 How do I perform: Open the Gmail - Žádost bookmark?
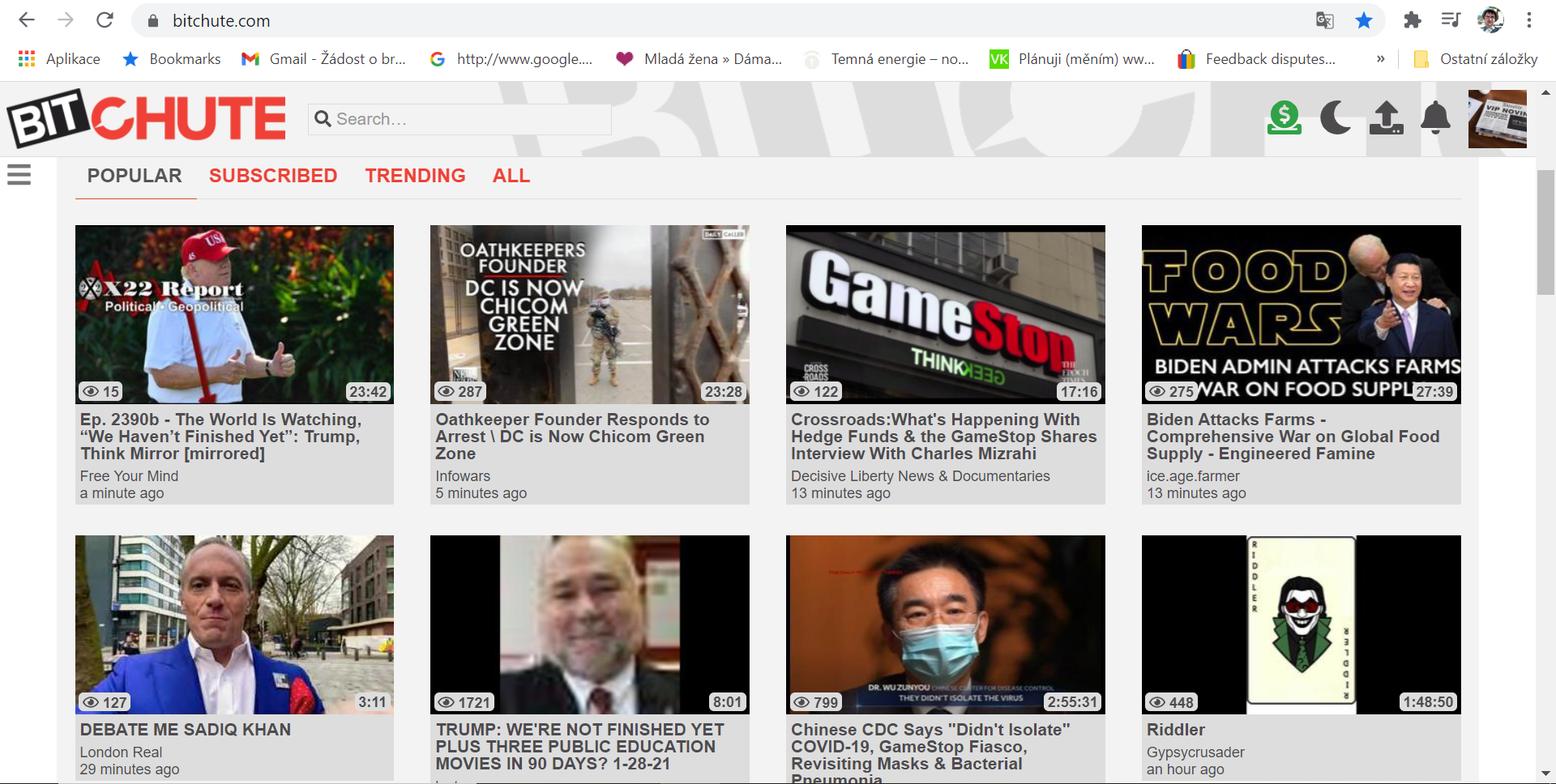point(324,59)
